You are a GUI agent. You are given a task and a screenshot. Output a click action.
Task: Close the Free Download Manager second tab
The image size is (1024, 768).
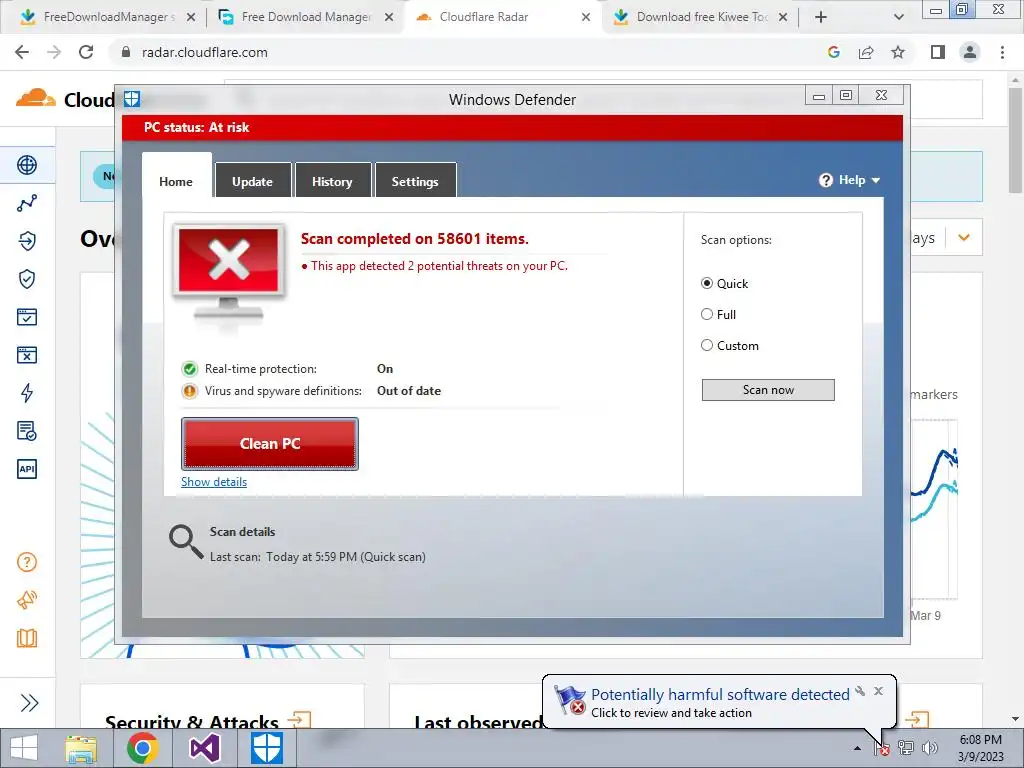tap(389, 17)
